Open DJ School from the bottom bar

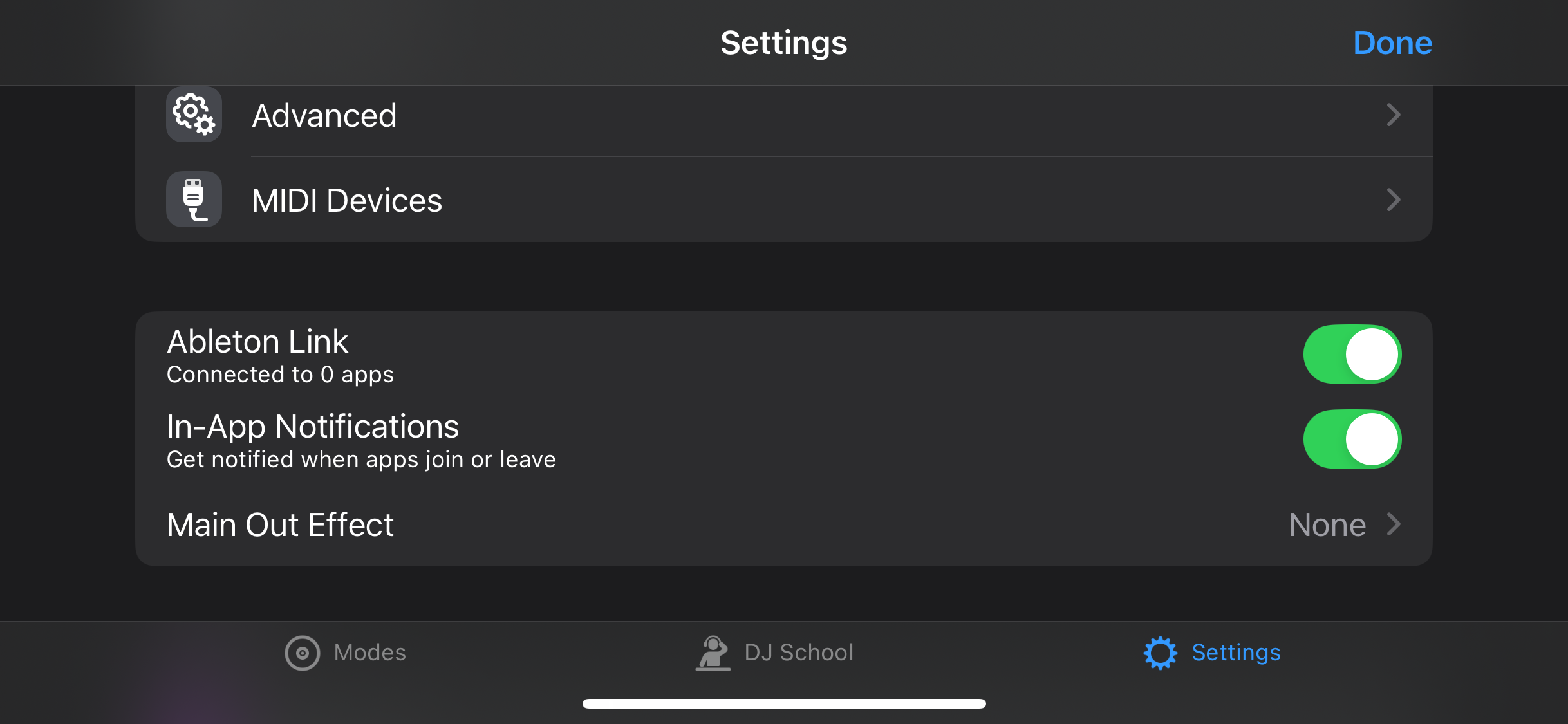[x=776, y=652]
